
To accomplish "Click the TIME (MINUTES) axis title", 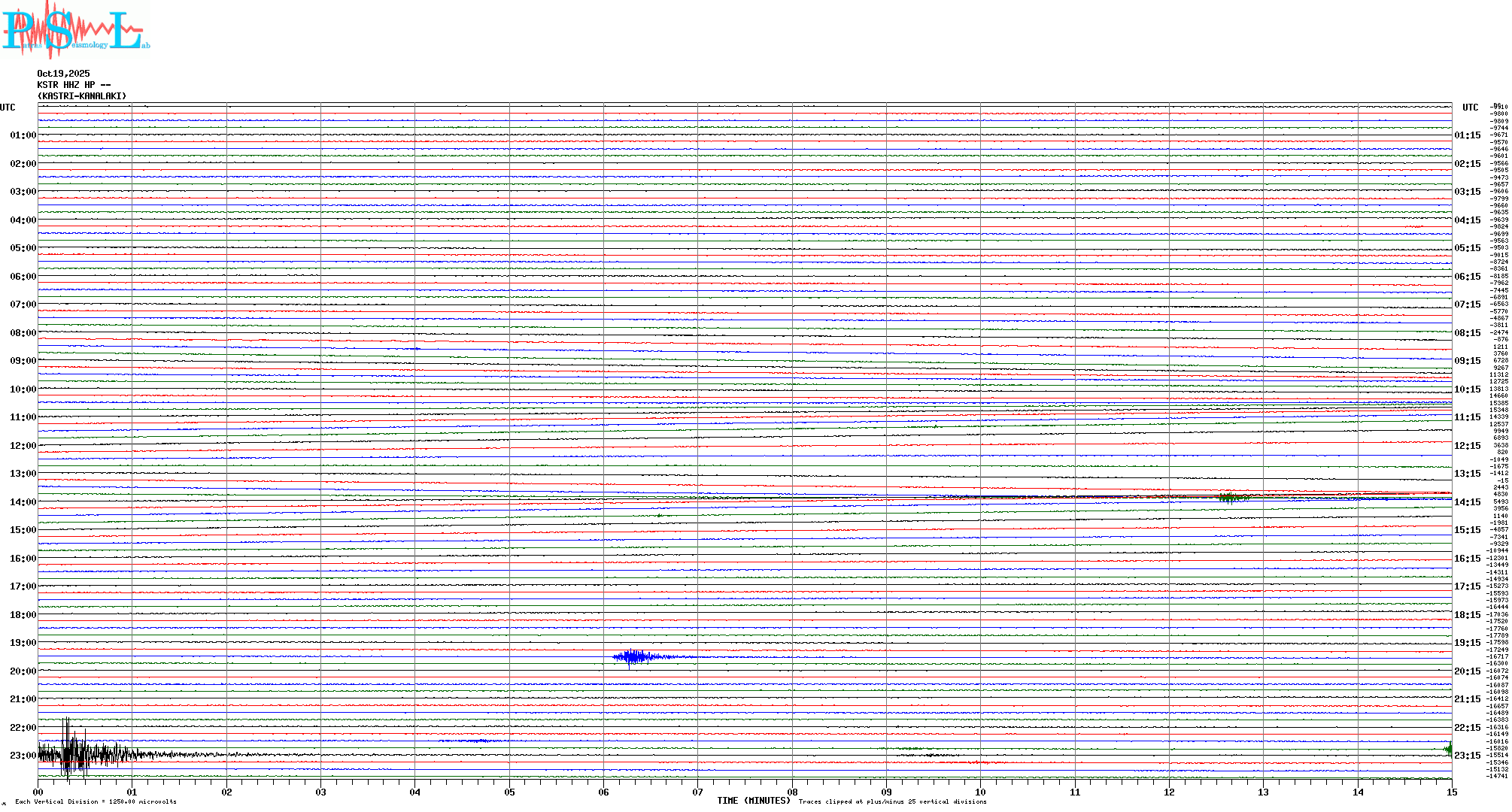I will [x=753, y=801].
